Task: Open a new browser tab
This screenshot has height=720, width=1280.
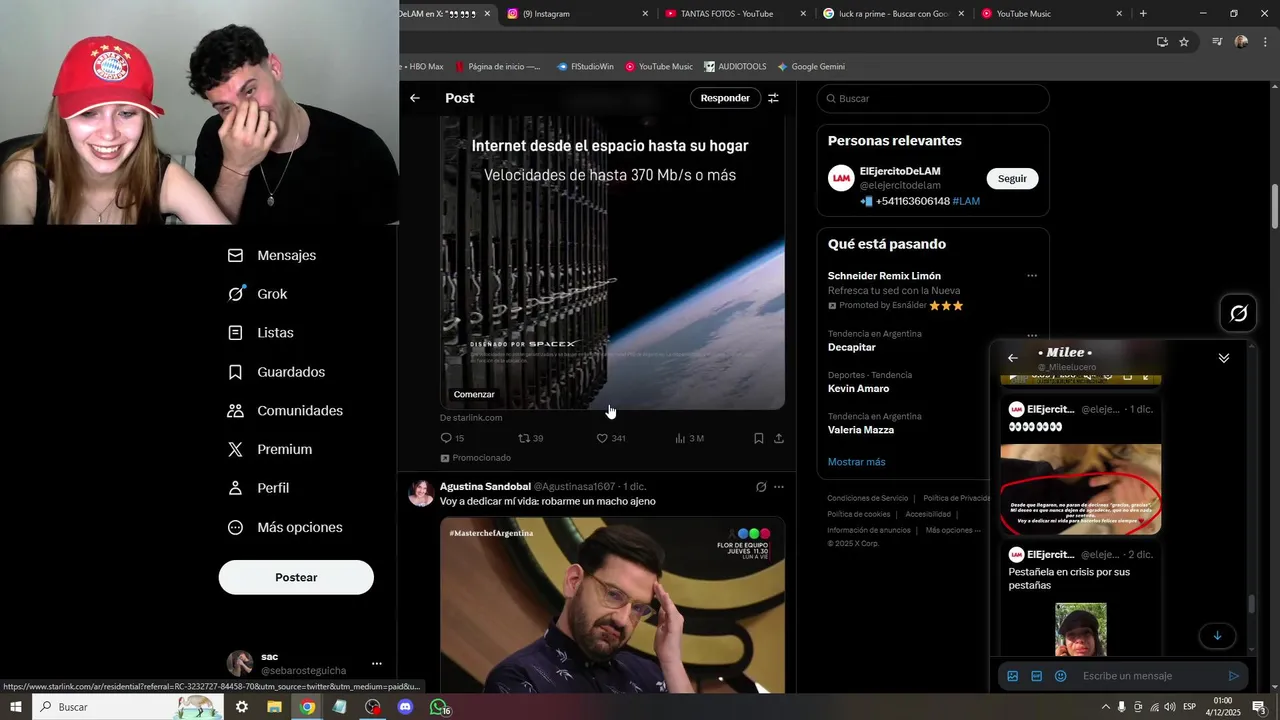Action: (x=1143, y=14)
